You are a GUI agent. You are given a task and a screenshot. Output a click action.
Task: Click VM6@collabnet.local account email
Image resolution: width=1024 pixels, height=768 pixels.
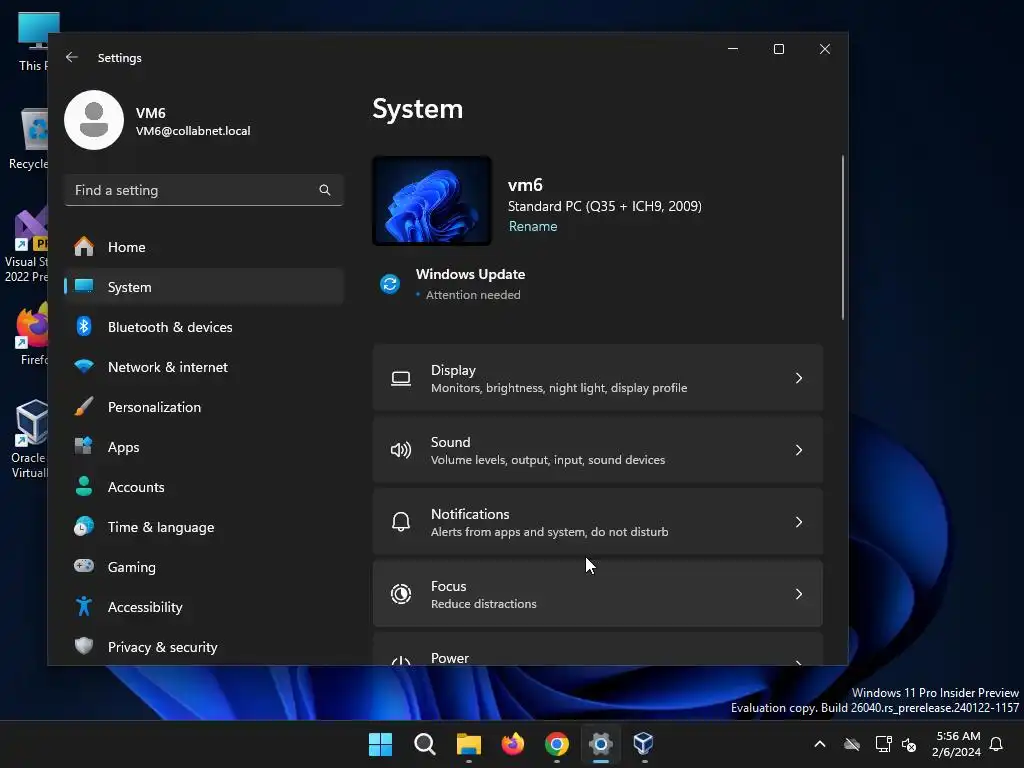point(193,131)
